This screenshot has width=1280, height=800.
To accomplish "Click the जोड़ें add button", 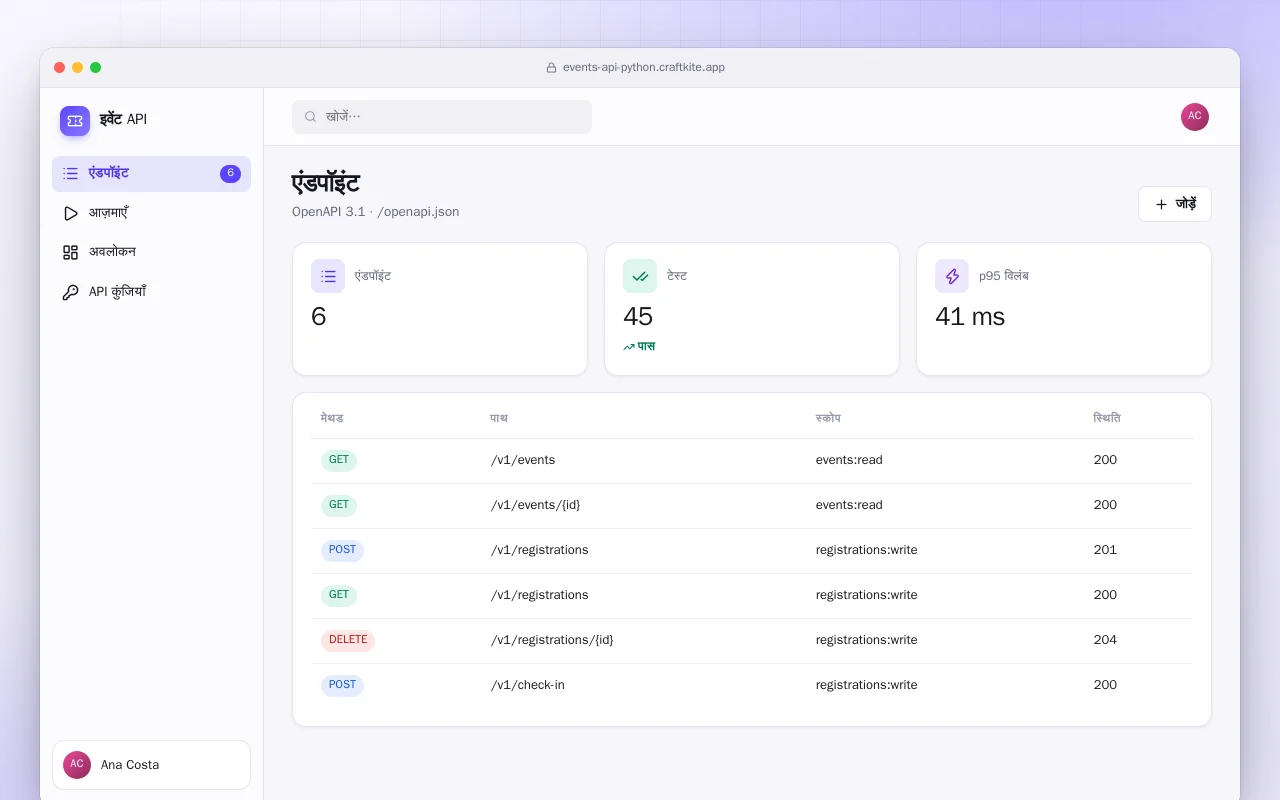I will click(x=1175, y=204).
